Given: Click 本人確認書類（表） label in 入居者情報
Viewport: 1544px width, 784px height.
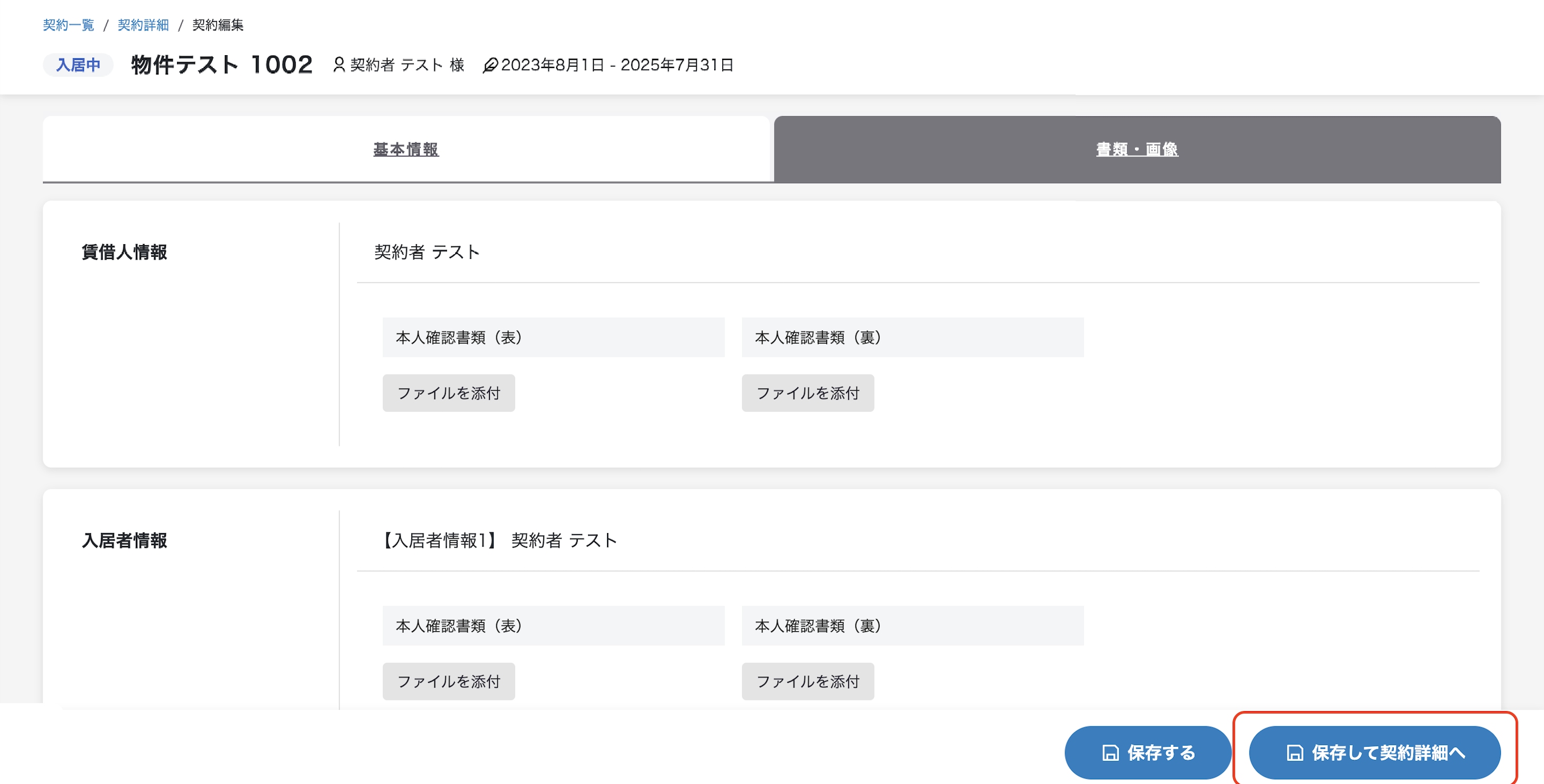Looking at the screenshot, I should pos(553,626).
